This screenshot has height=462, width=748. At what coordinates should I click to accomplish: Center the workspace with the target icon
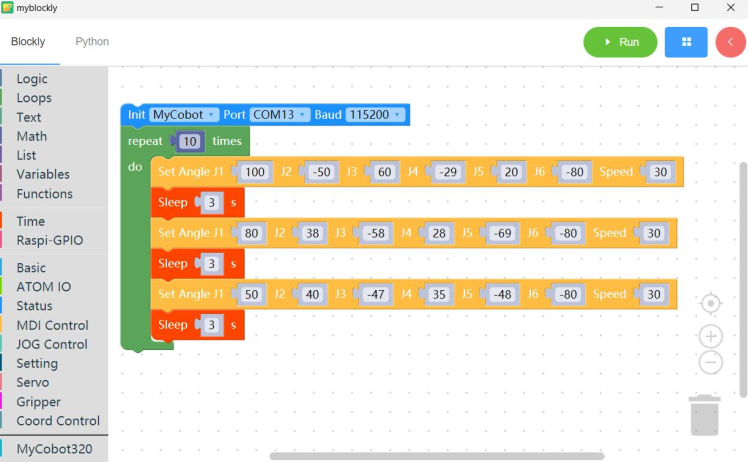click(711, 304)
